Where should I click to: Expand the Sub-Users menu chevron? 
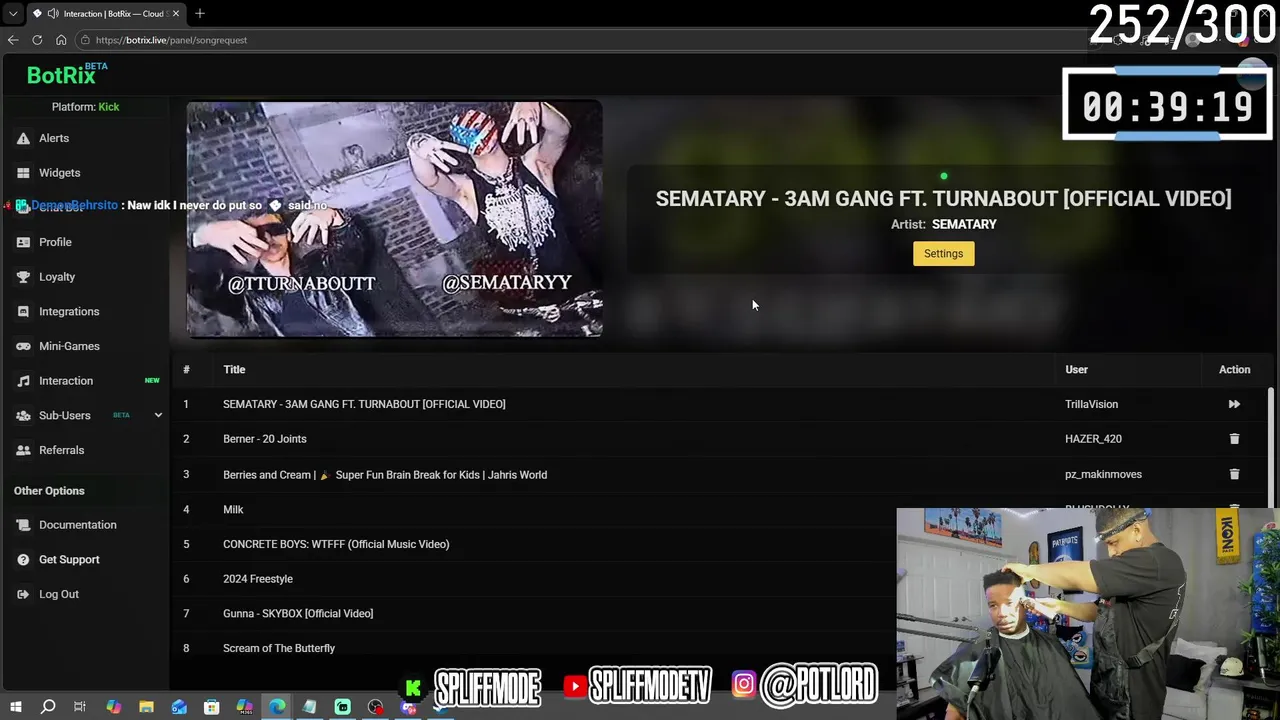[x=158, y=415]
